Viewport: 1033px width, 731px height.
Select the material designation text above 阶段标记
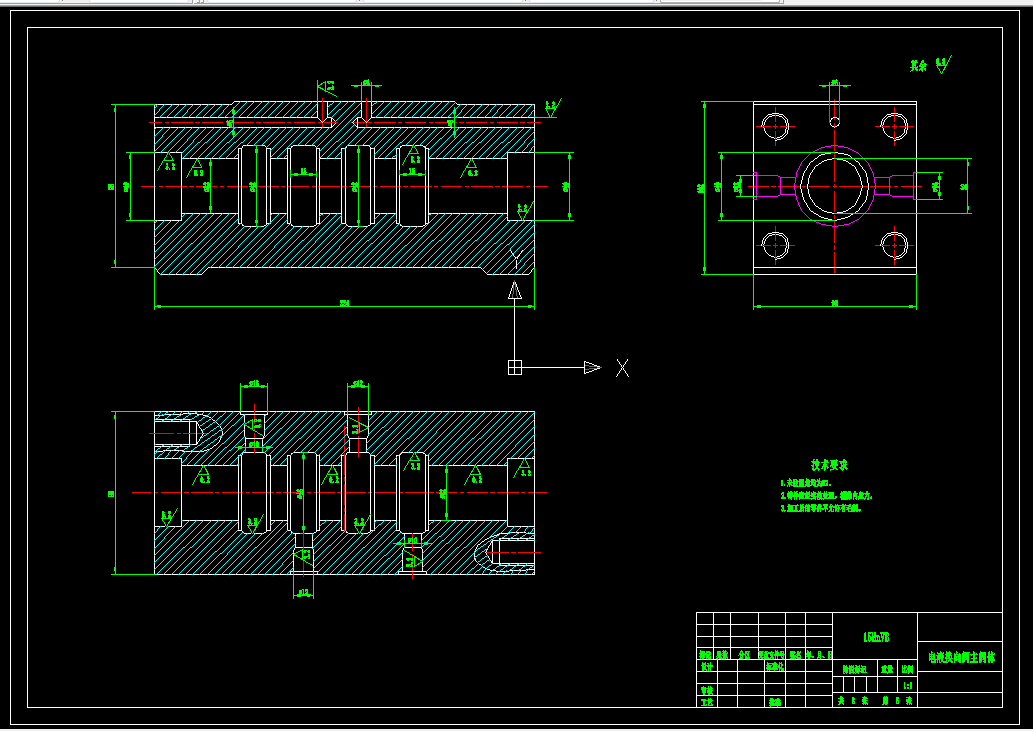pos(876,637)
